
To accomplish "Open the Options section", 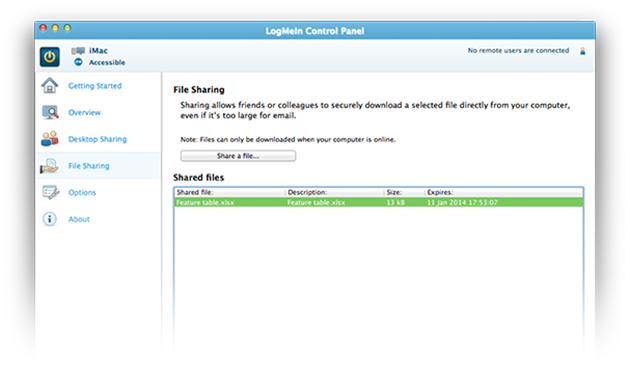I will tap(82, 192).
